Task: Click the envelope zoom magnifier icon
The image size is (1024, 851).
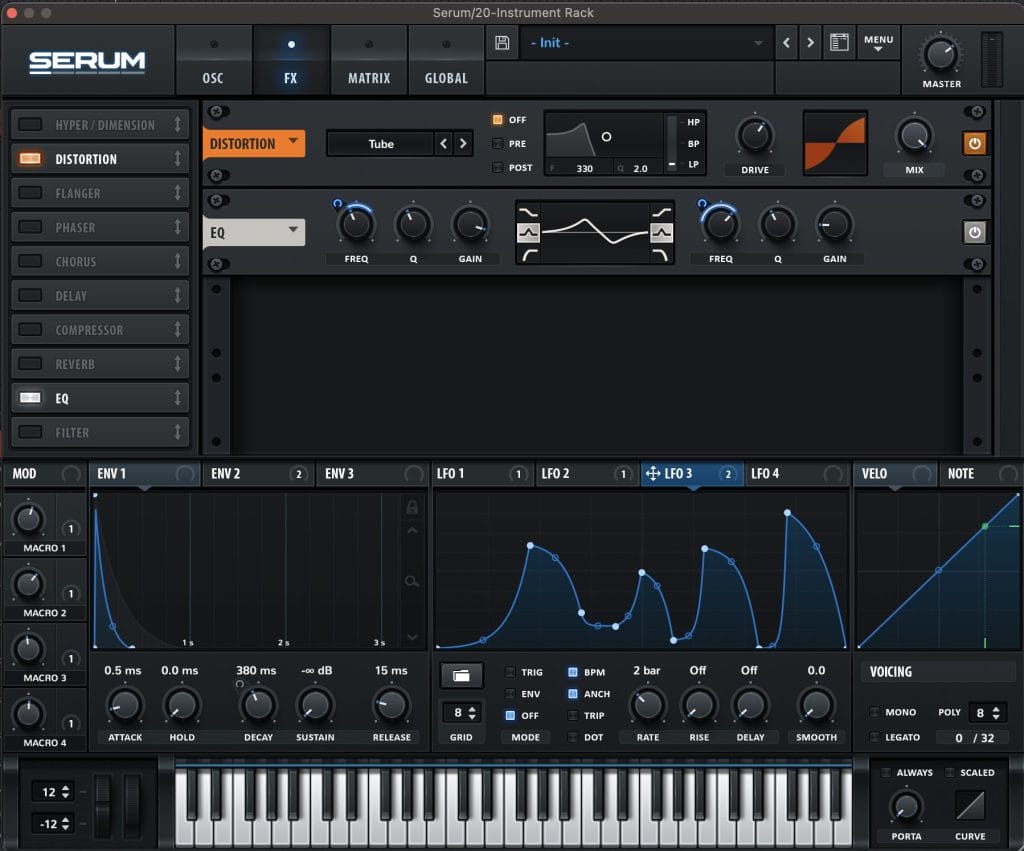Action: [x=411, y=581]
